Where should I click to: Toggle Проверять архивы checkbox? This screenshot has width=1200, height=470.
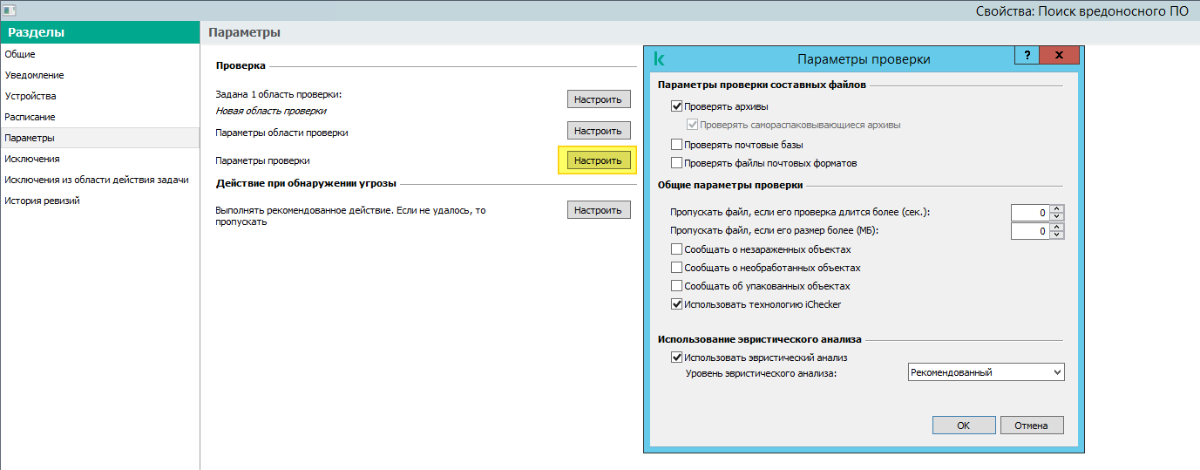tap(677, 106)
